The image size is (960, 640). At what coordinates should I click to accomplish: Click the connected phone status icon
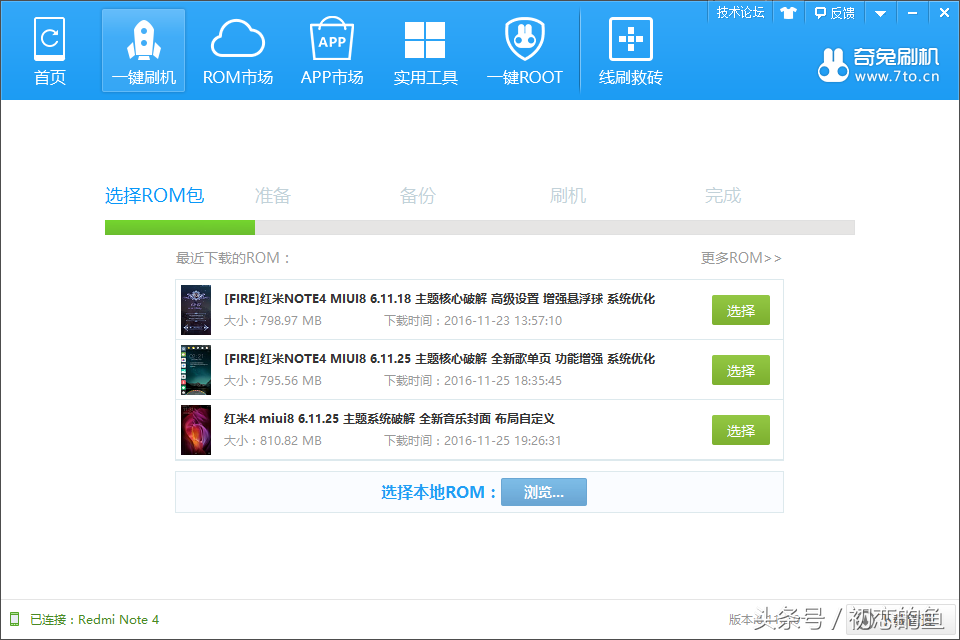15,619
